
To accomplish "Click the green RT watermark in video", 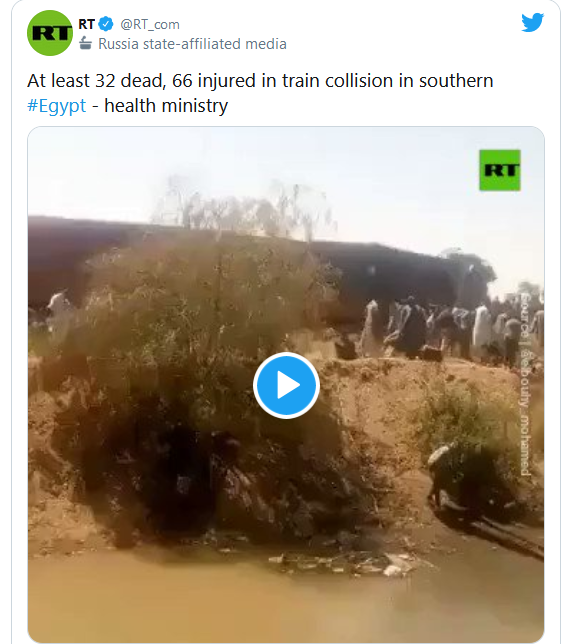I will click(500, 170).
